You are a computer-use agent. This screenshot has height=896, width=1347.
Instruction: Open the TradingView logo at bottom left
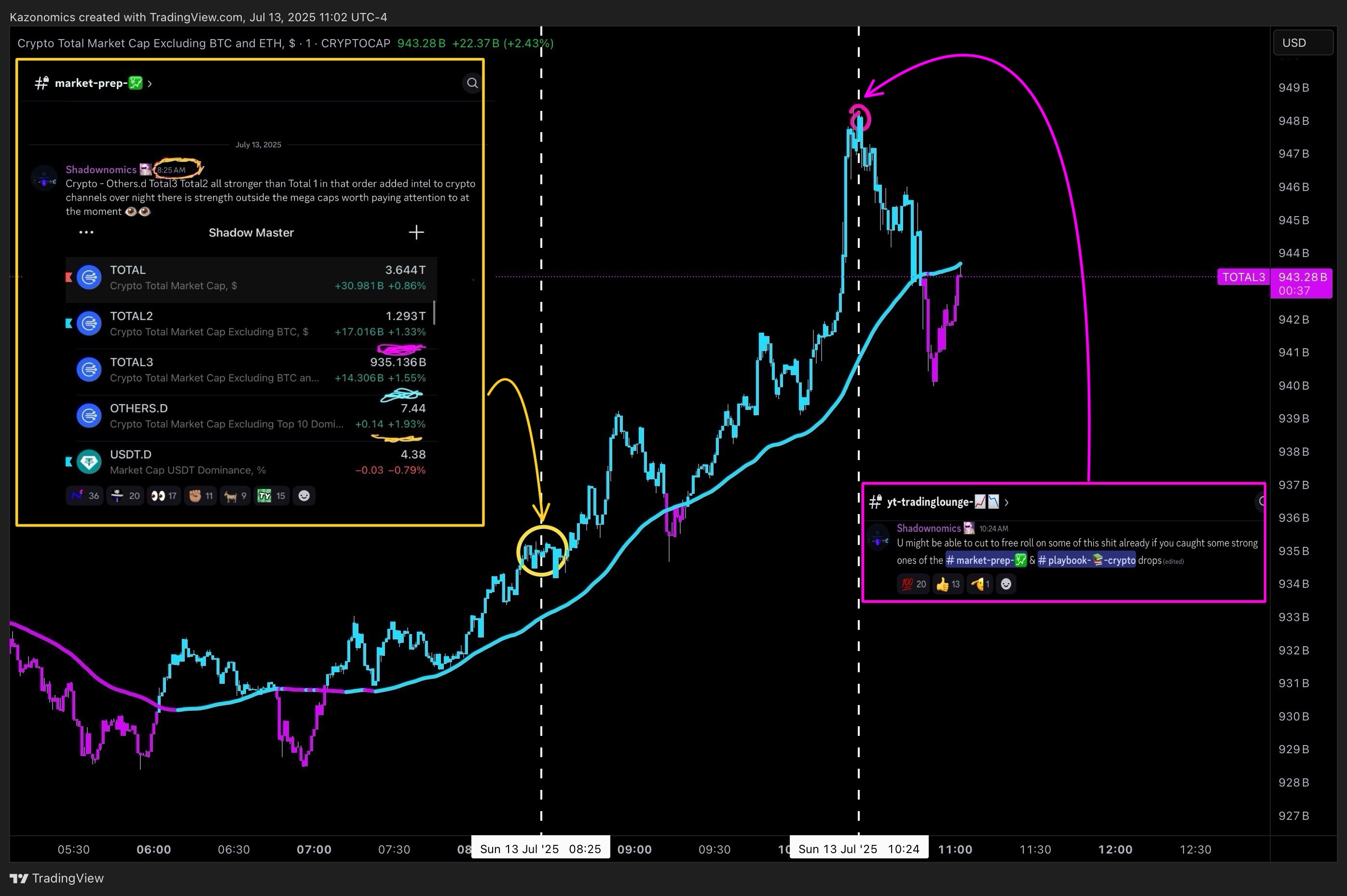point(56,878)
